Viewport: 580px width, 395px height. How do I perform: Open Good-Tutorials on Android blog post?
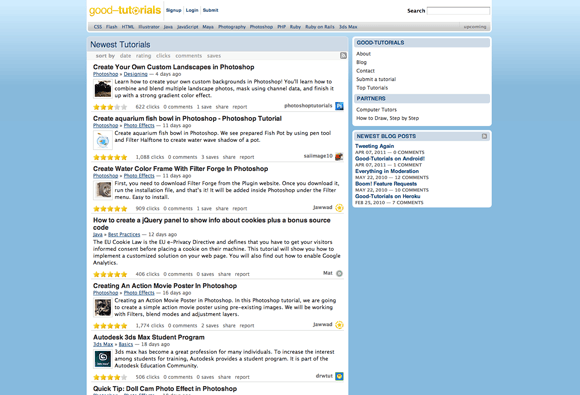(390, 159)
